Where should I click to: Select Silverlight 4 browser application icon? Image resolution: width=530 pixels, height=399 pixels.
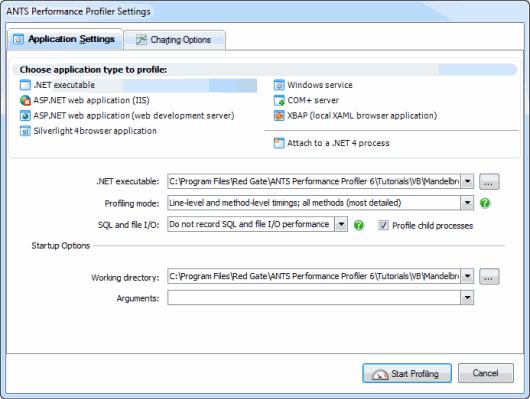pos(25,131)
